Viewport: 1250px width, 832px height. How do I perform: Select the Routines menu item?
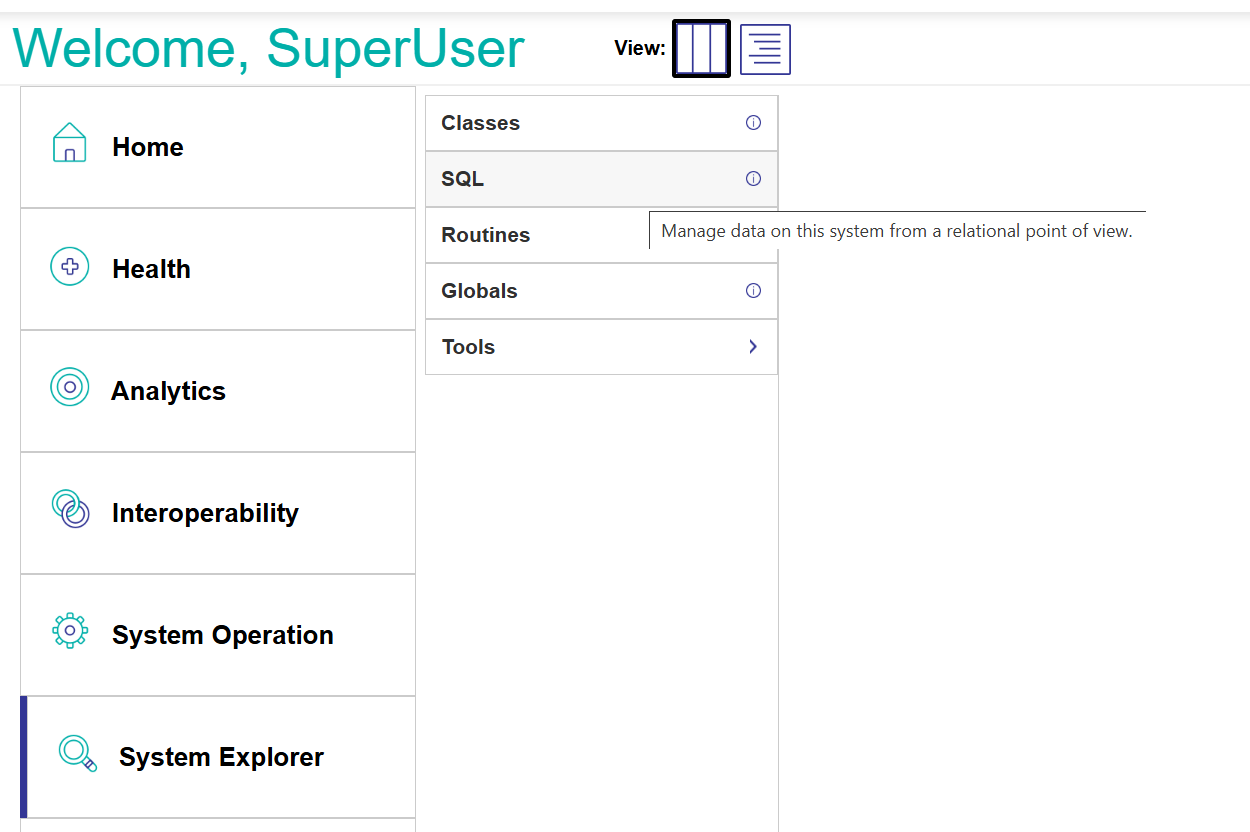coord(486,235)
